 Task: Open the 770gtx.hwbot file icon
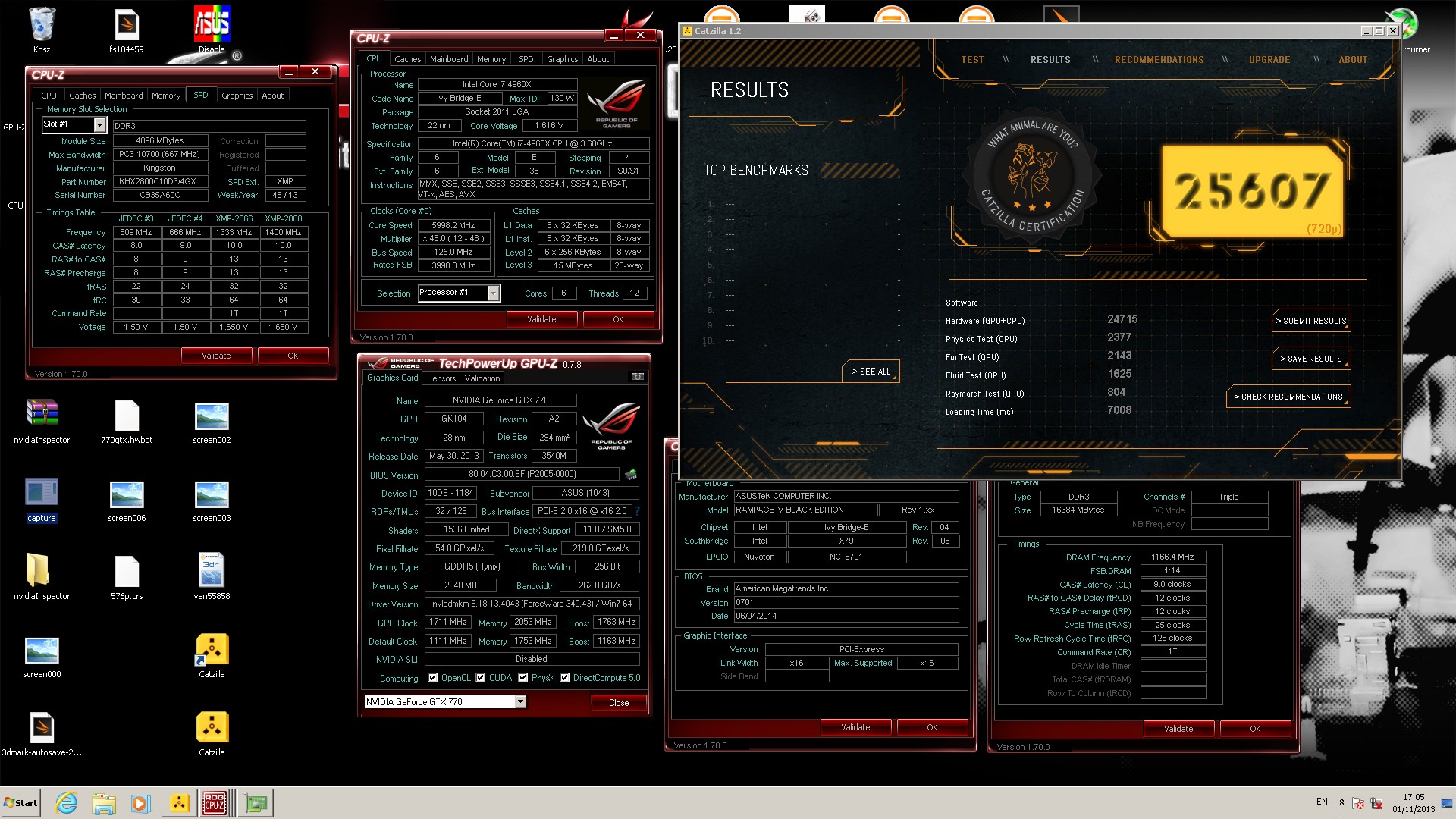point(127,421)
